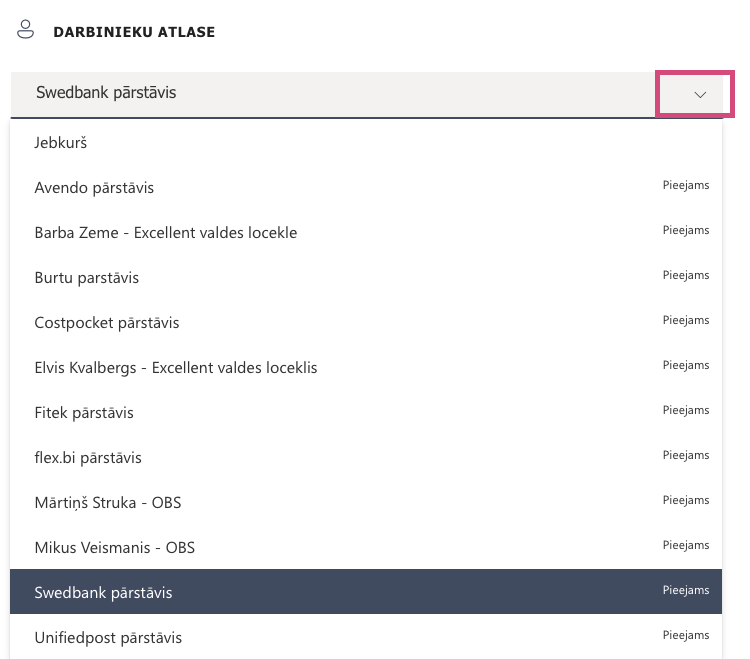Select Mikus Veismanis - OBS

pos(115,548)
